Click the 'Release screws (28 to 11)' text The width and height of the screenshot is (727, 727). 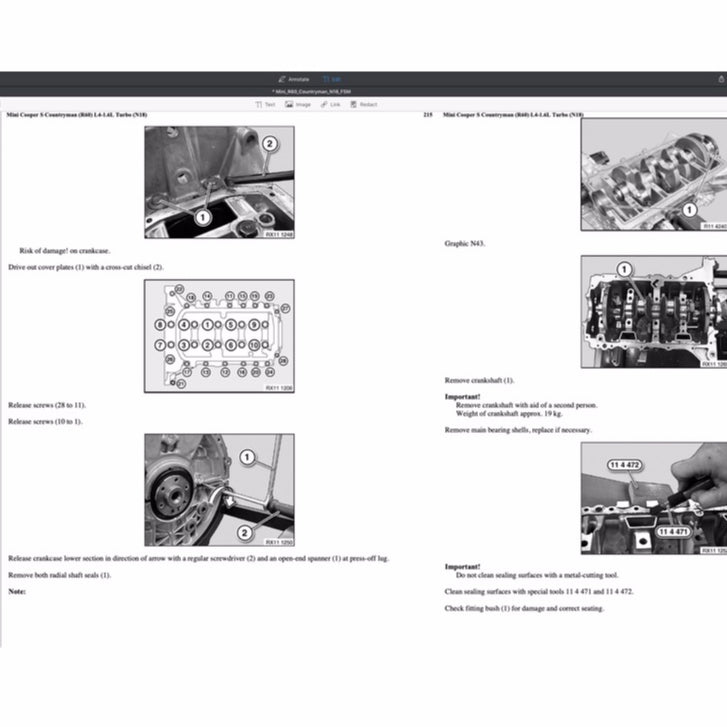pos(47,406)
